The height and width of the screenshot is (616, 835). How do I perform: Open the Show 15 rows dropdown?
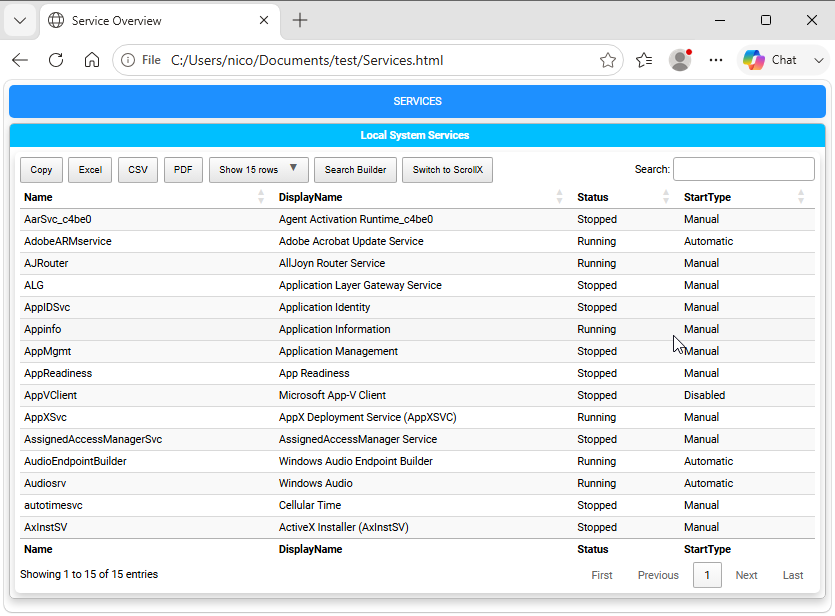tap(258, 170)
